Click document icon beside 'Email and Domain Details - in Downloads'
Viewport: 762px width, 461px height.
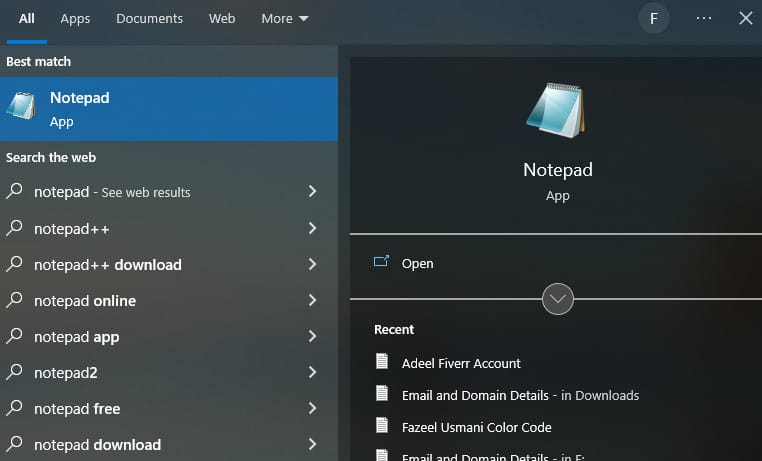coord(382,393)
